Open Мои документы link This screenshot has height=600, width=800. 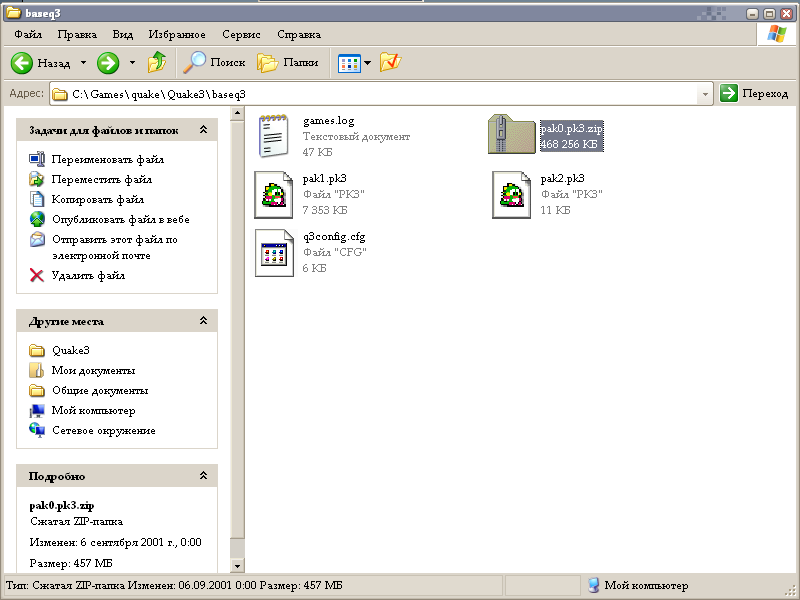[93, 370]
